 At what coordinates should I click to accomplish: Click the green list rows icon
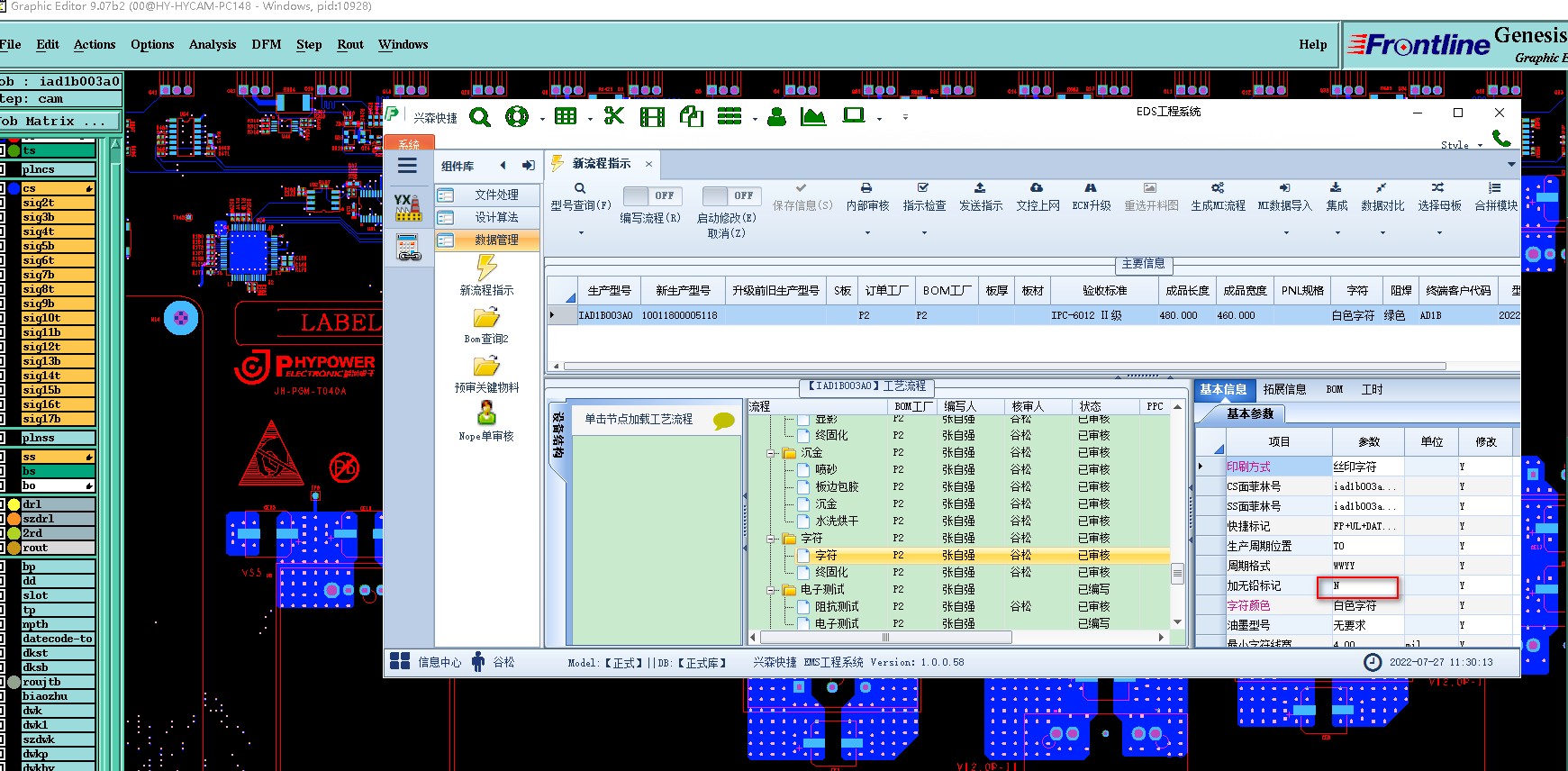click(730, 116)
